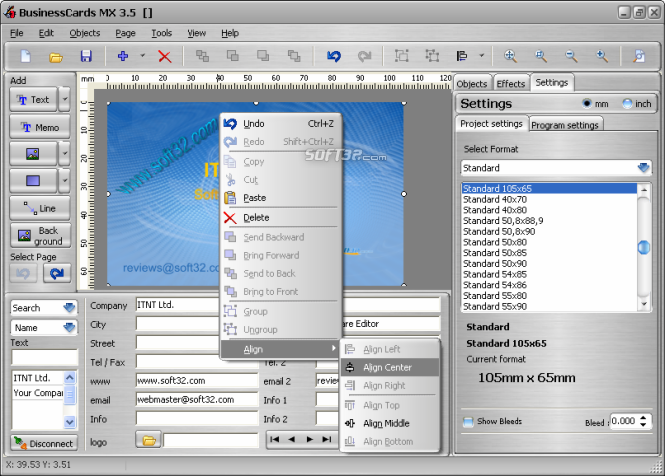665x476 pixels.
Task: Open the Name field dropdown
Action: [69, 328]
